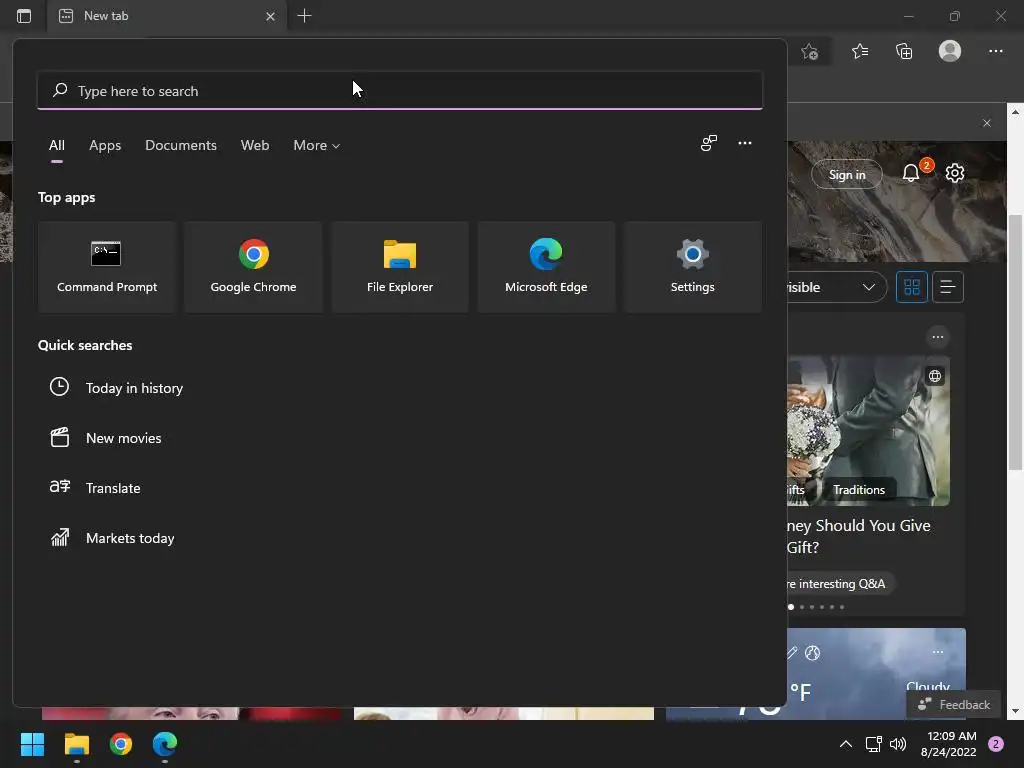Open Settings tile in Top apps
Viewport: 1024px width, 768px height.
692,267
